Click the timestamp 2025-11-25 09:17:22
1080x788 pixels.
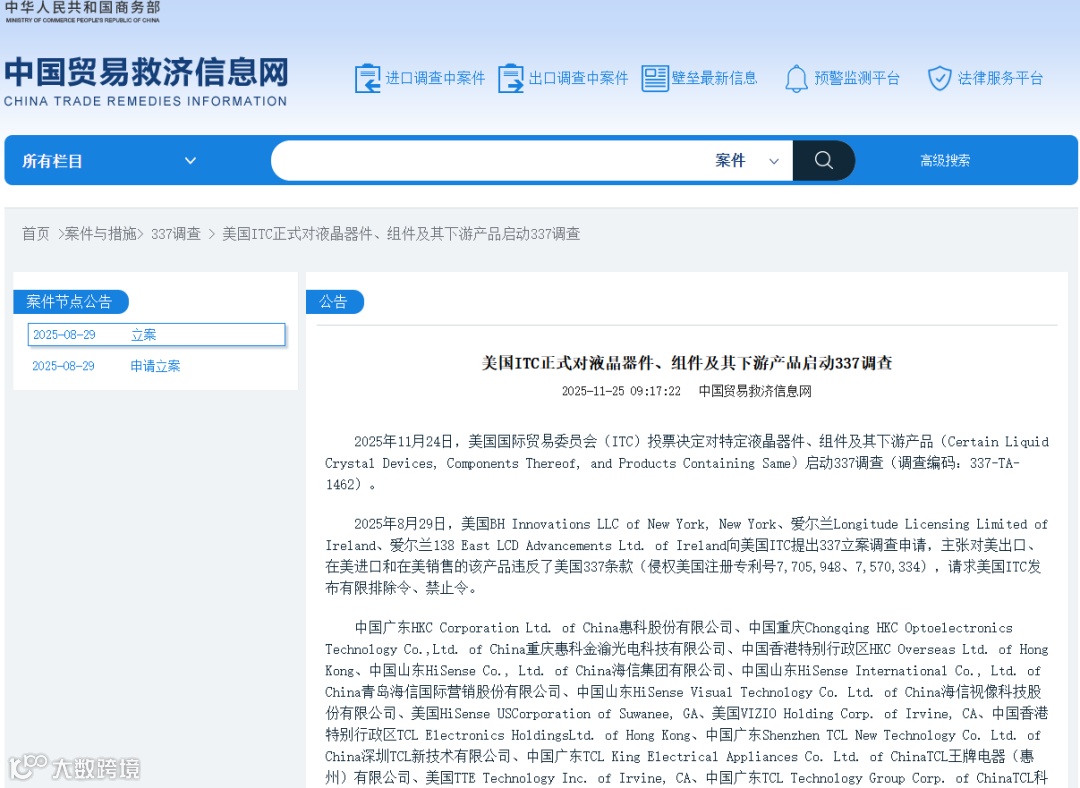621,391
